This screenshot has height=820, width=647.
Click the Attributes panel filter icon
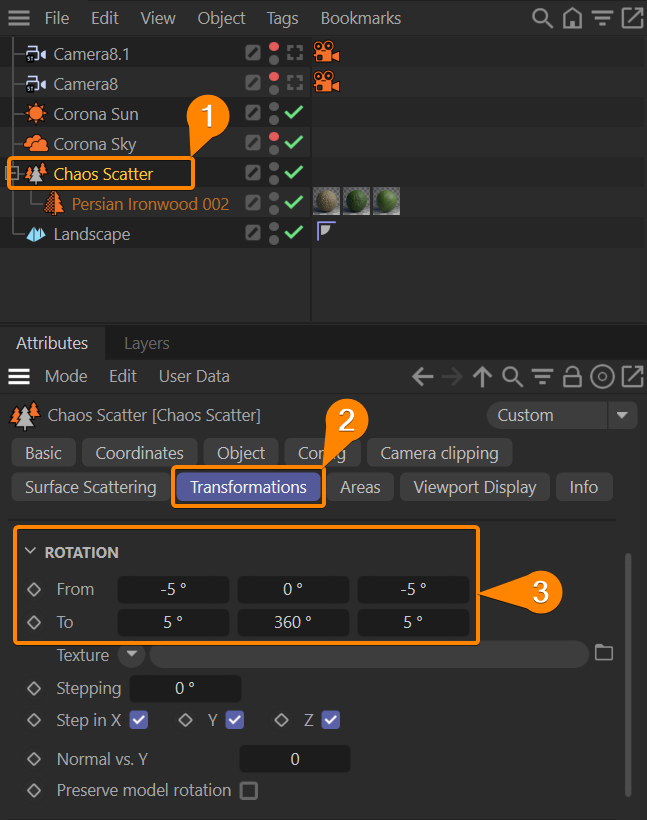pos(542,376)
